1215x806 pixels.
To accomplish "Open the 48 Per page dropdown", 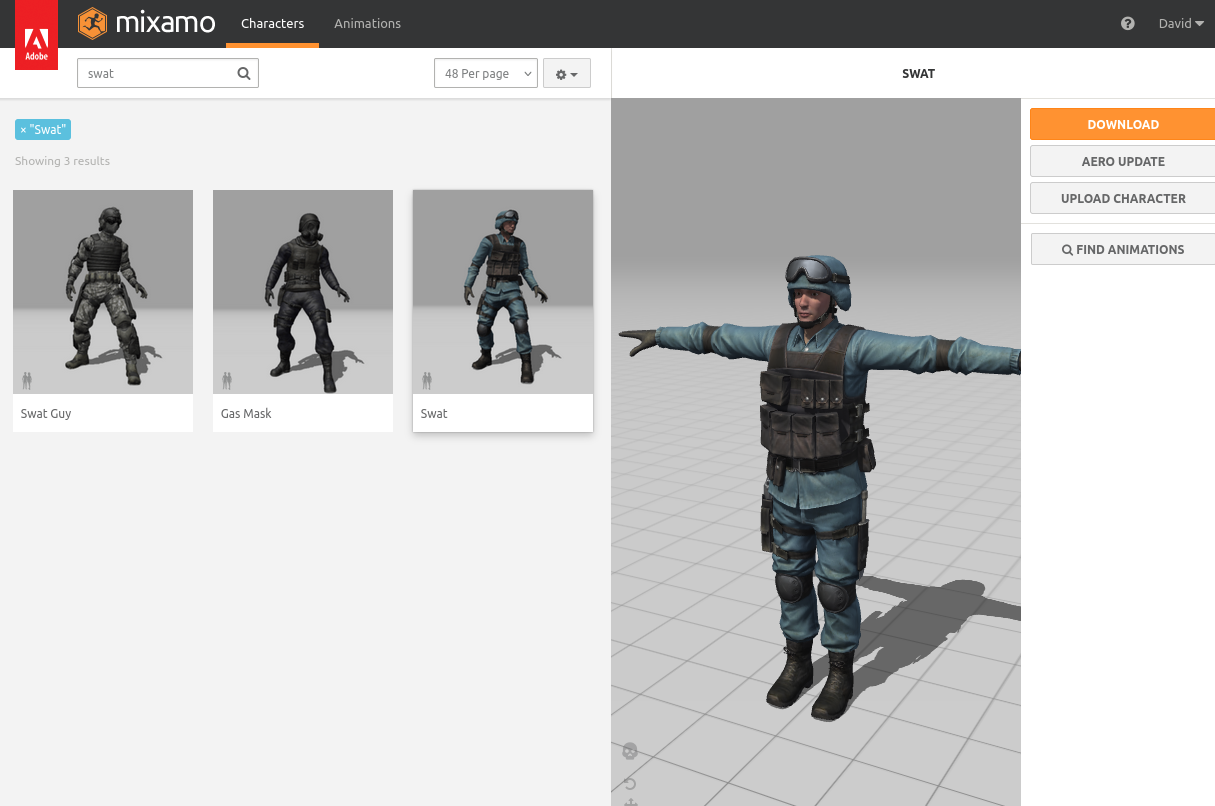I will point(486,74).
